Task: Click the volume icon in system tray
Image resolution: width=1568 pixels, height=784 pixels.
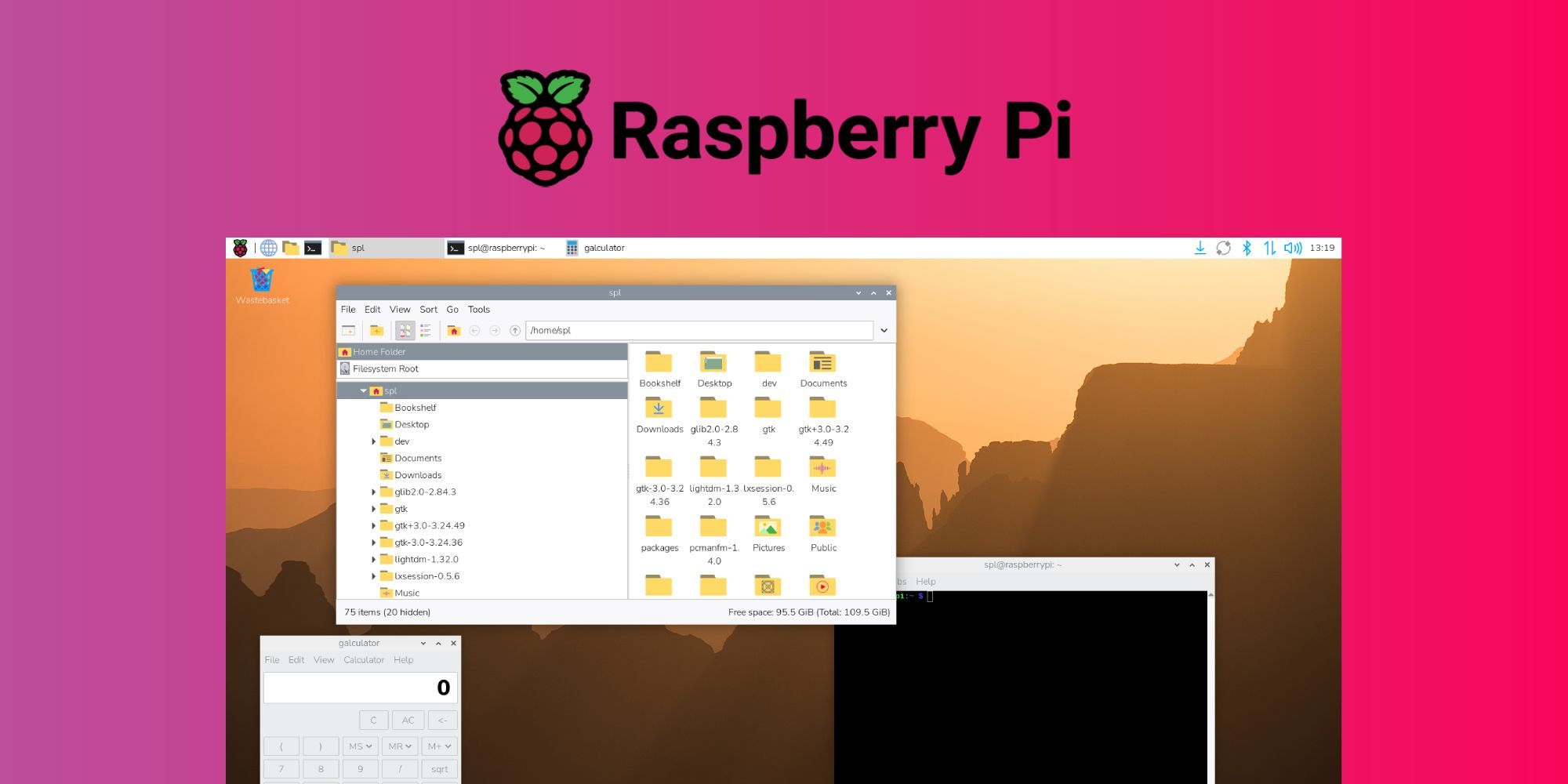Action: click(x=1294, y=248)
